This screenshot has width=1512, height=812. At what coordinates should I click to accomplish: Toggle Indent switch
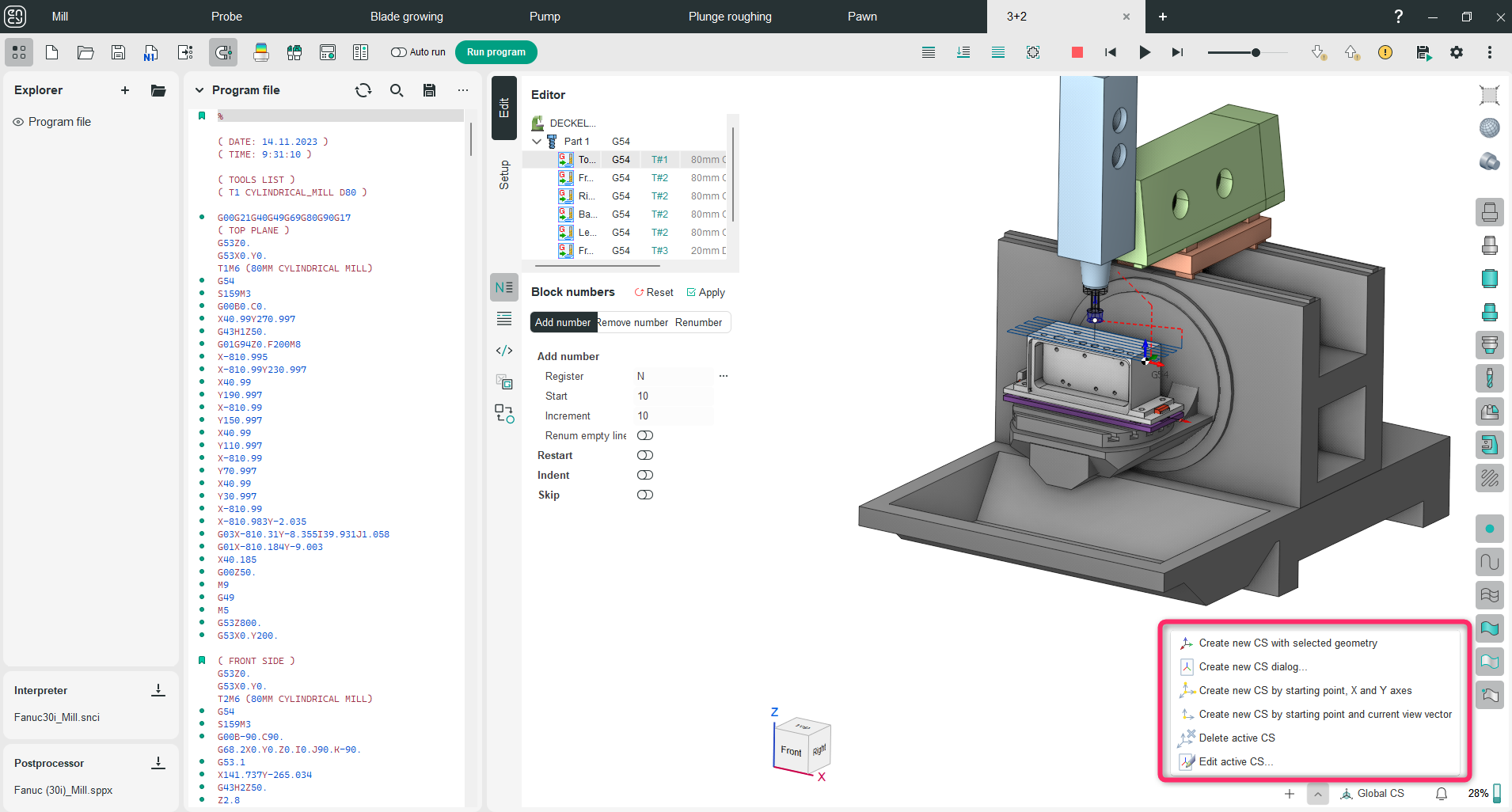645,475
